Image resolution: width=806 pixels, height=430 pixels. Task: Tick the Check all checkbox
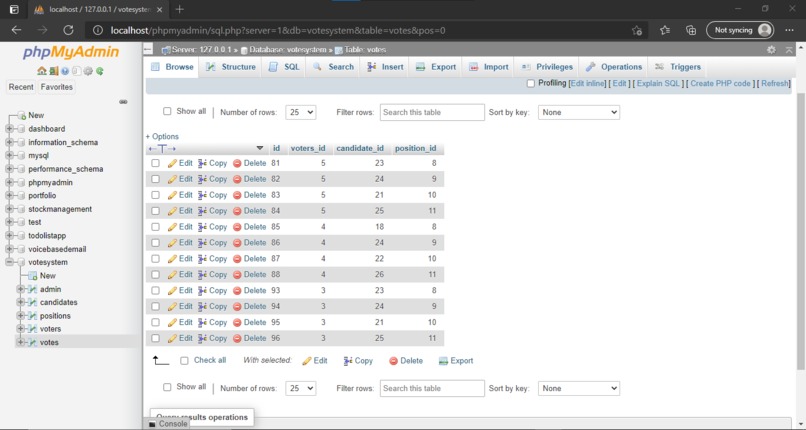point(184,361)
